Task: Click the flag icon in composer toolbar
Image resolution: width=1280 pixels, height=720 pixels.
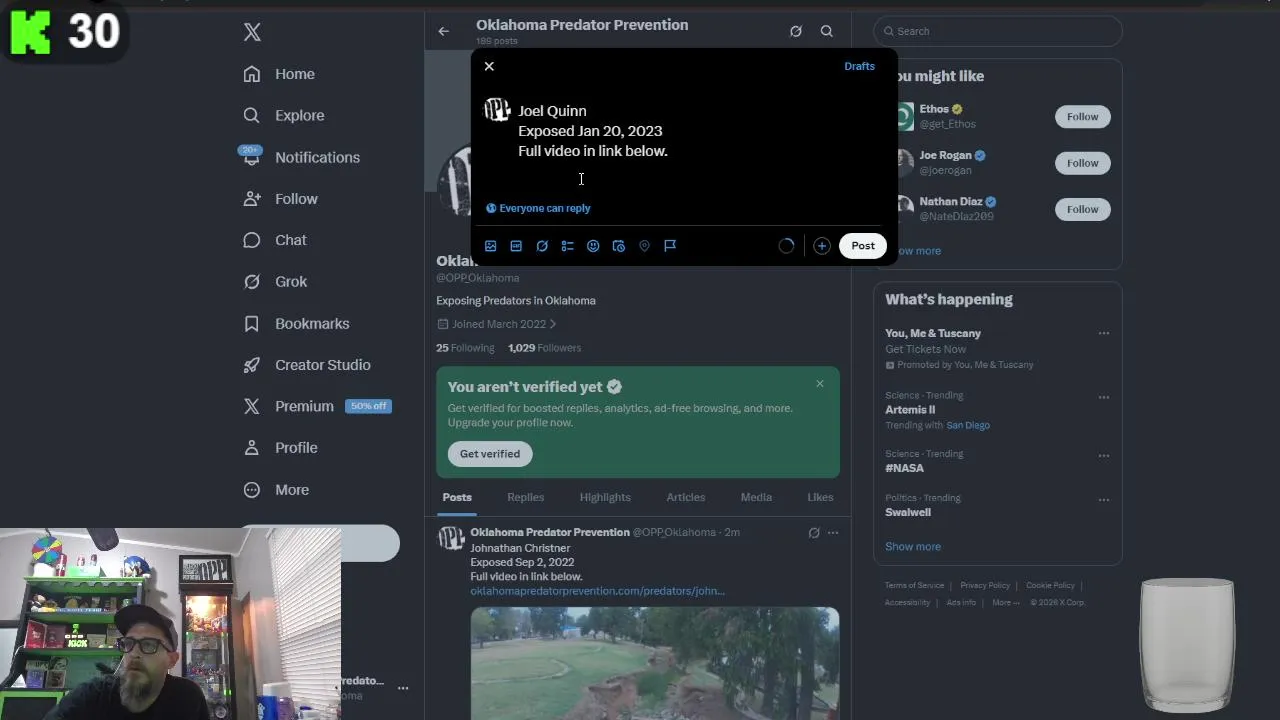Action: coord(670,246)
